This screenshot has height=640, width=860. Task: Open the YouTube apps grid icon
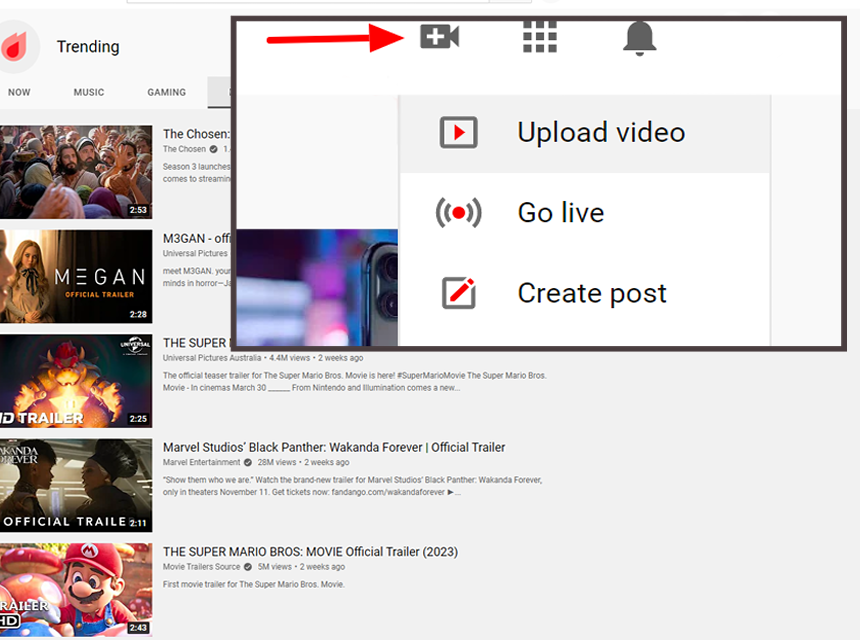(540, 37)
